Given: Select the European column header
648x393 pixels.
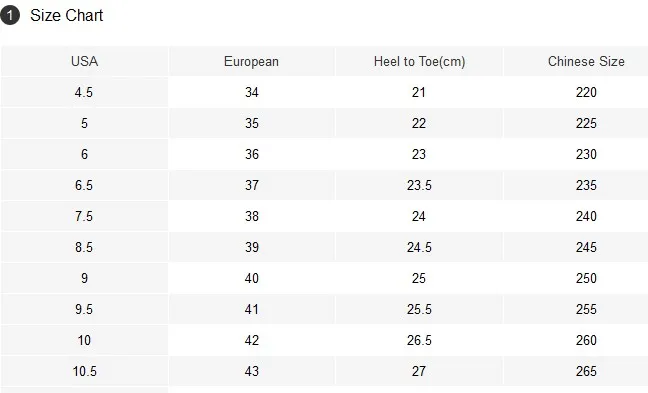Looking at the screenshot, I should (x=252, y=61).
